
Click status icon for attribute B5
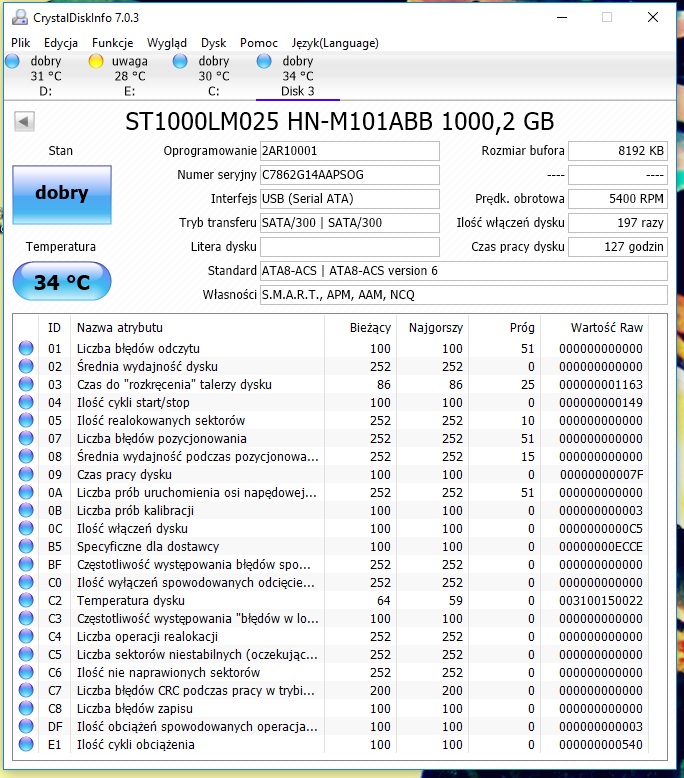(26, 546)
